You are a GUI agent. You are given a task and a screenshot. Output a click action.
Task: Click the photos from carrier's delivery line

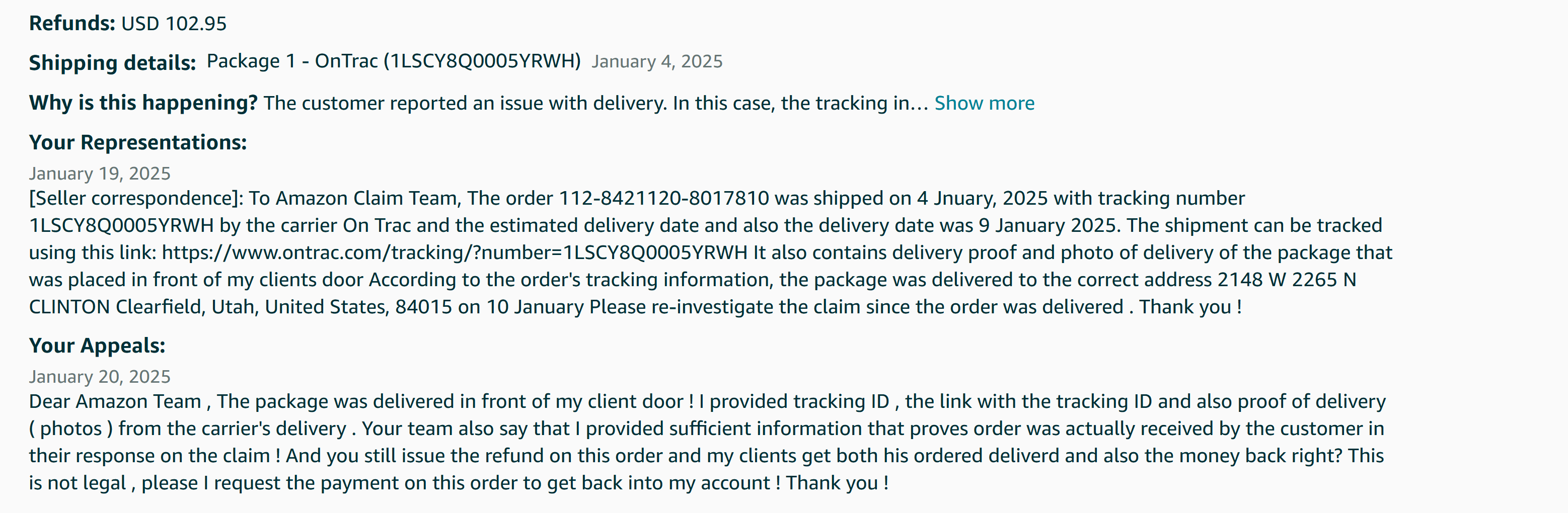187,429
